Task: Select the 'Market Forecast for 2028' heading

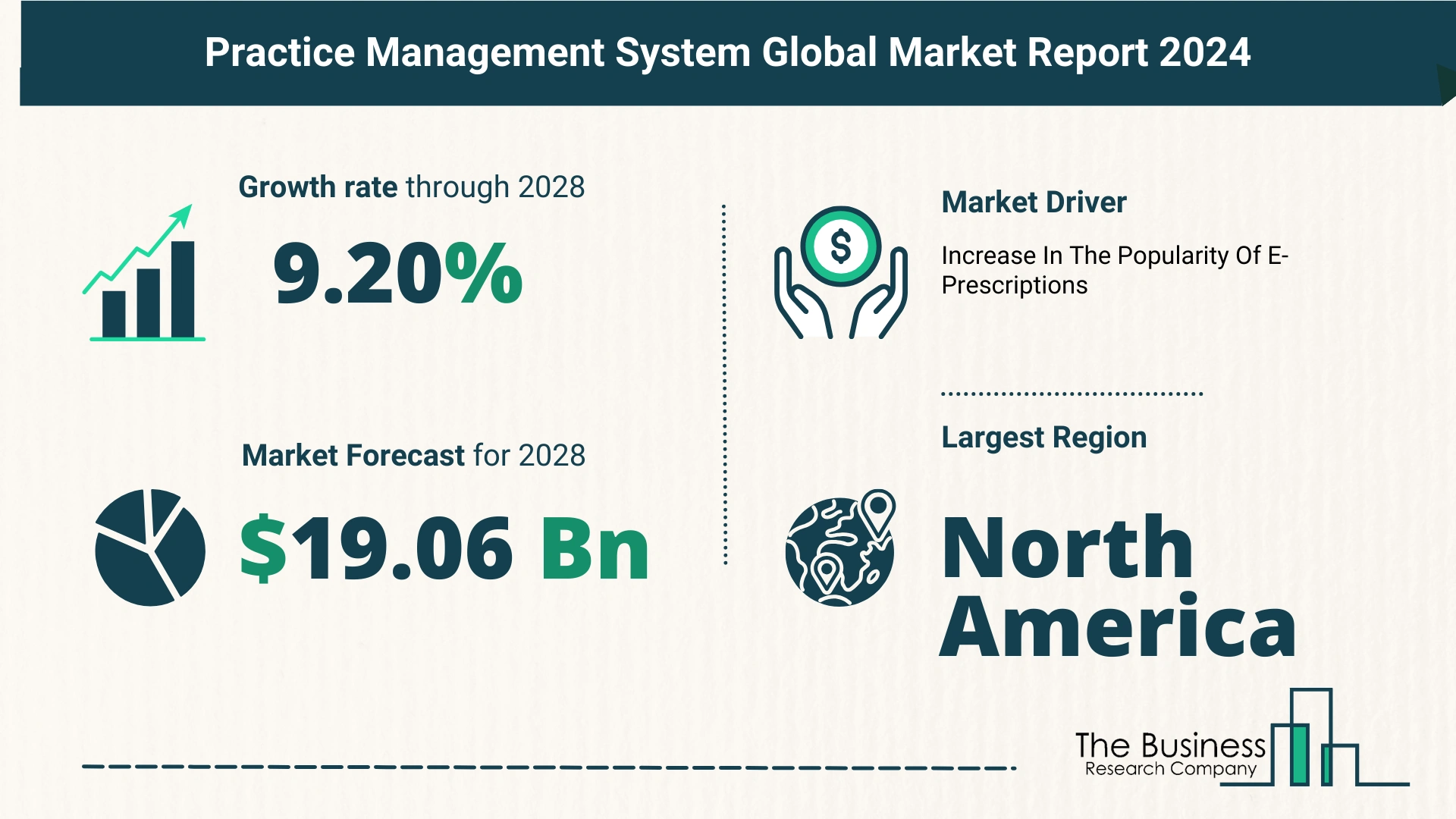Action: [x=413, y=456]
